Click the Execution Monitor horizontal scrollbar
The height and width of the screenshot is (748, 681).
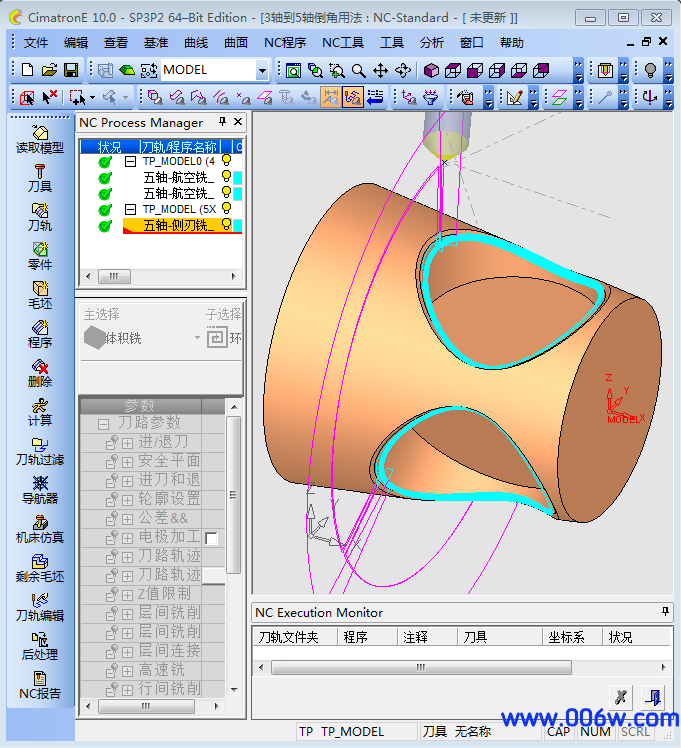pyautogui.click(x=421, y=667)
